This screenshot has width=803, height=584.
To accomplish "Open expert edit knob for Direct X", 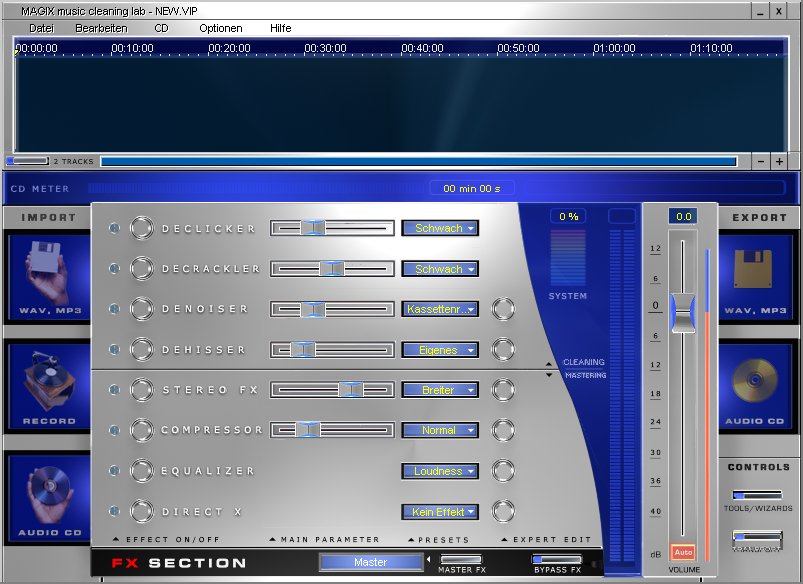I will point(503,511).
